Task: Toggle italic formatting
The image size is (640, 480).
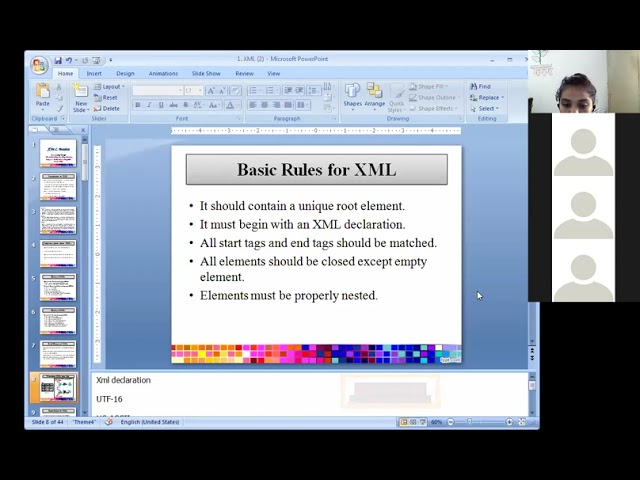Action: click(x=149, y=105)
